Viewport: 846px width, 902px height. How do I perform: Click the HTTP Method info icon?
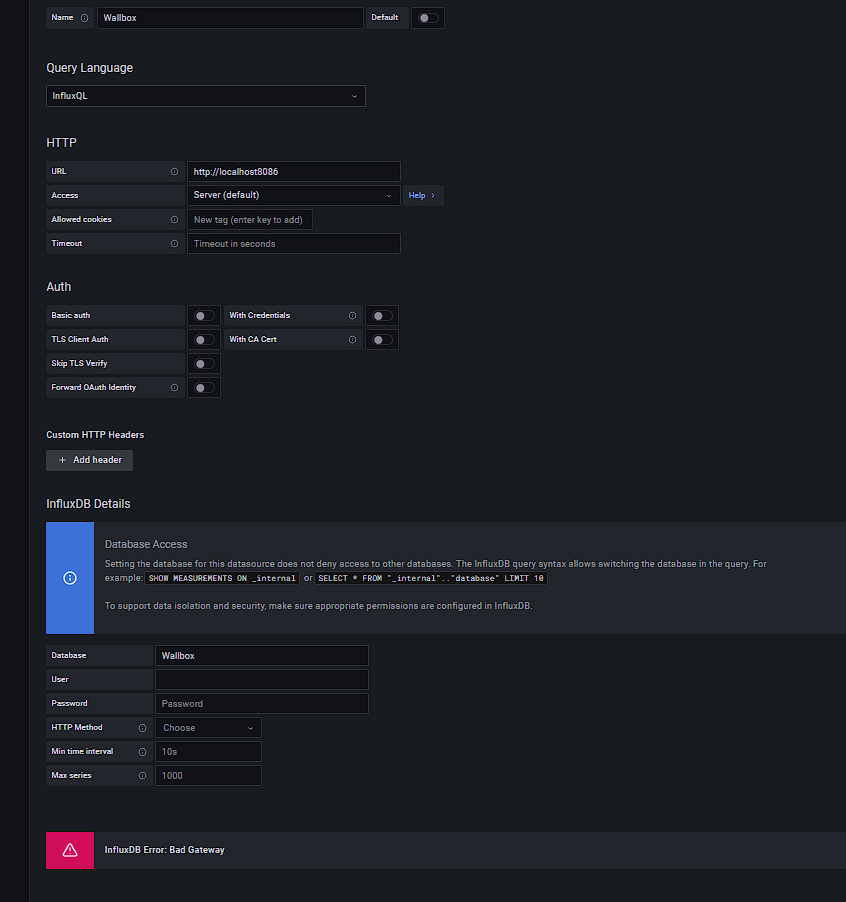click(143, 728)
